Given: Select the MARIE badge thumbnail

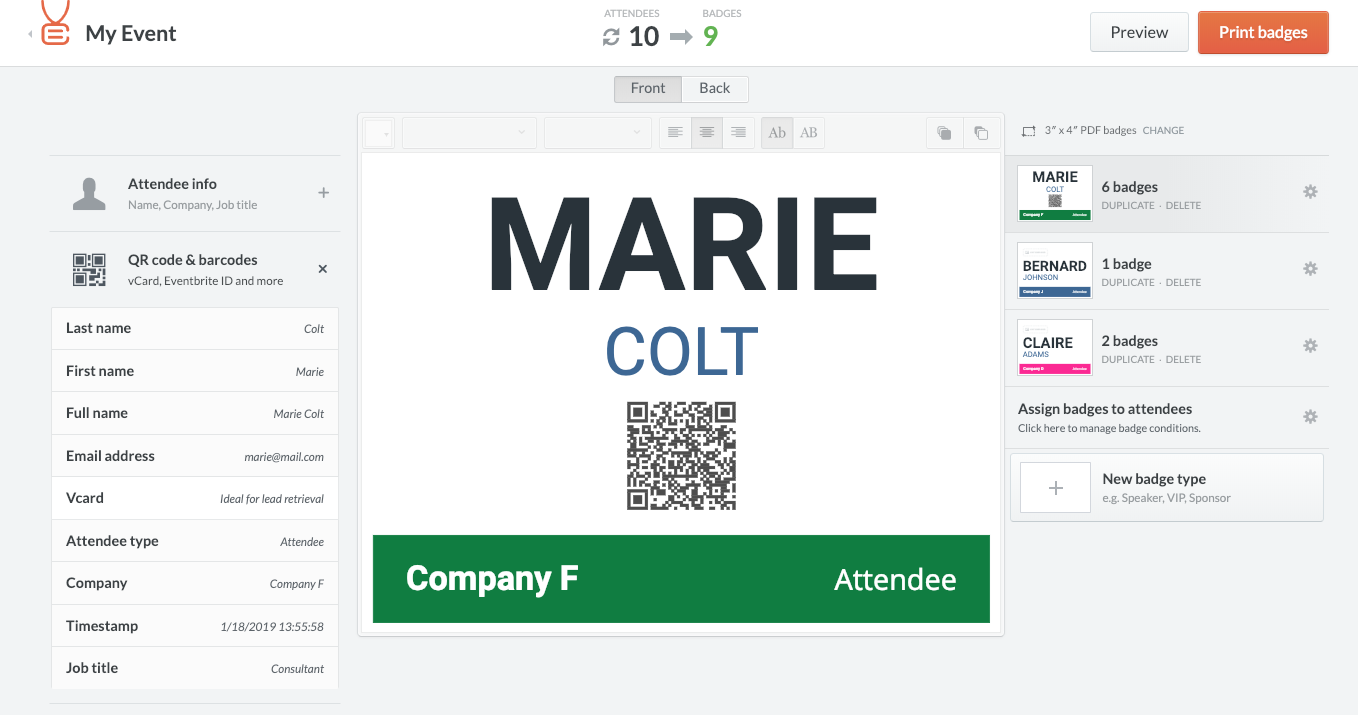Looking at the screenshot, I should pyautogui.click(x=1055, y=193).
